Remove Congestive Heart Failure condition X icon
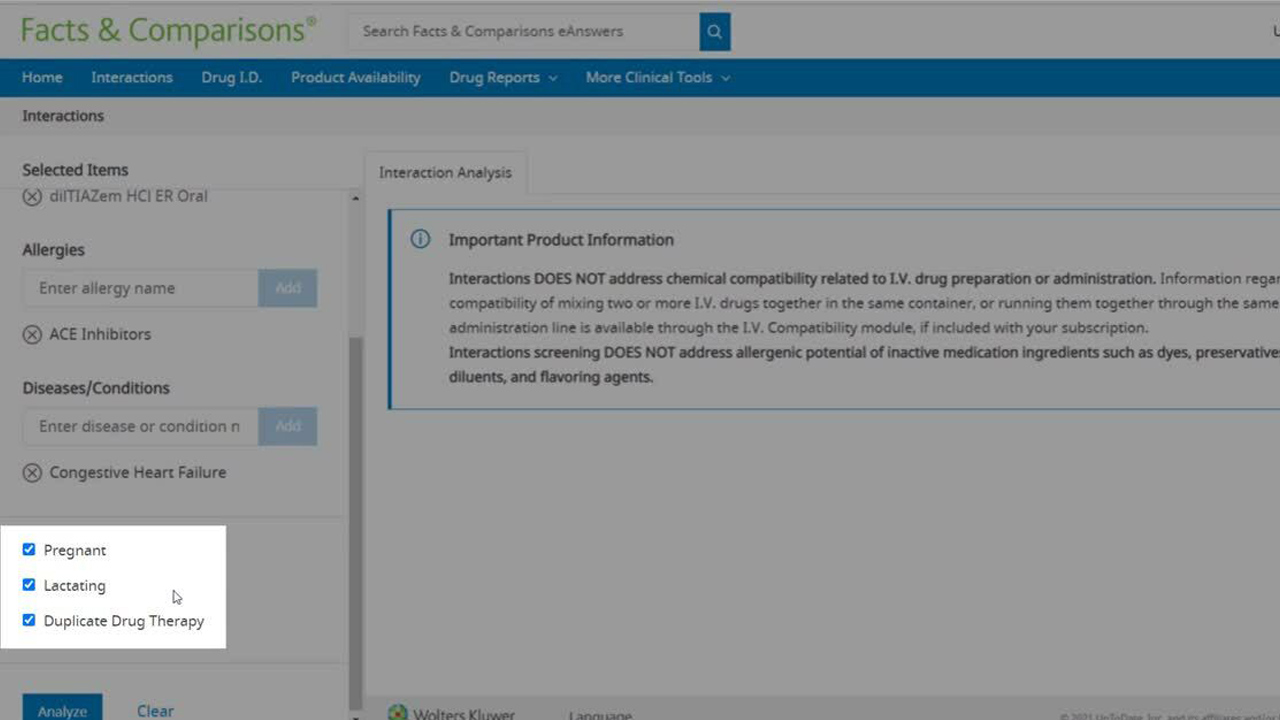Image resolution: width=1280 pixels, height=720 pixels. click(x=32, y=473)
